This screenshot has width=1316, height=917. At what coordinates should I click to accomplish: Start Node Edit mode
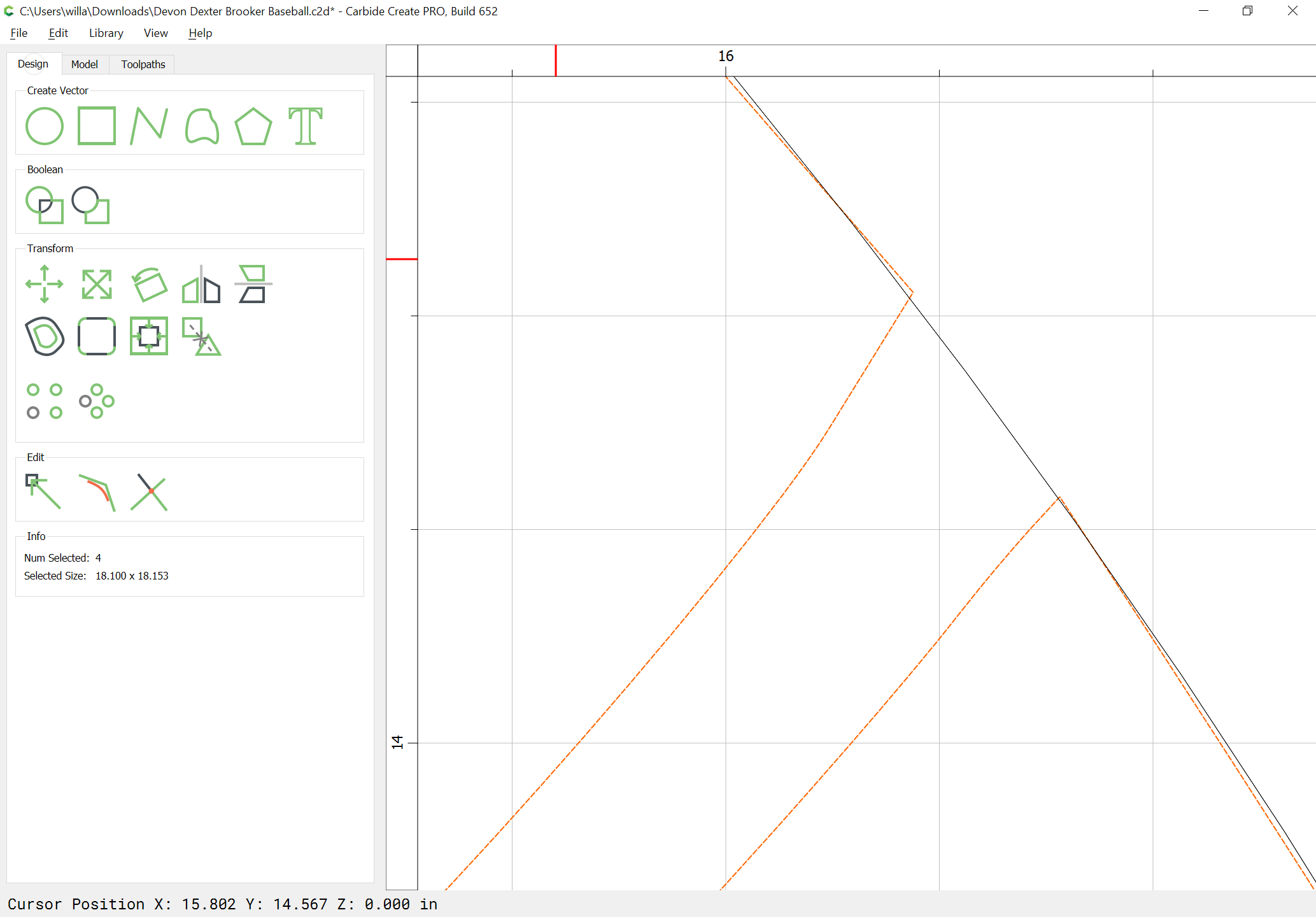[43, 492]
